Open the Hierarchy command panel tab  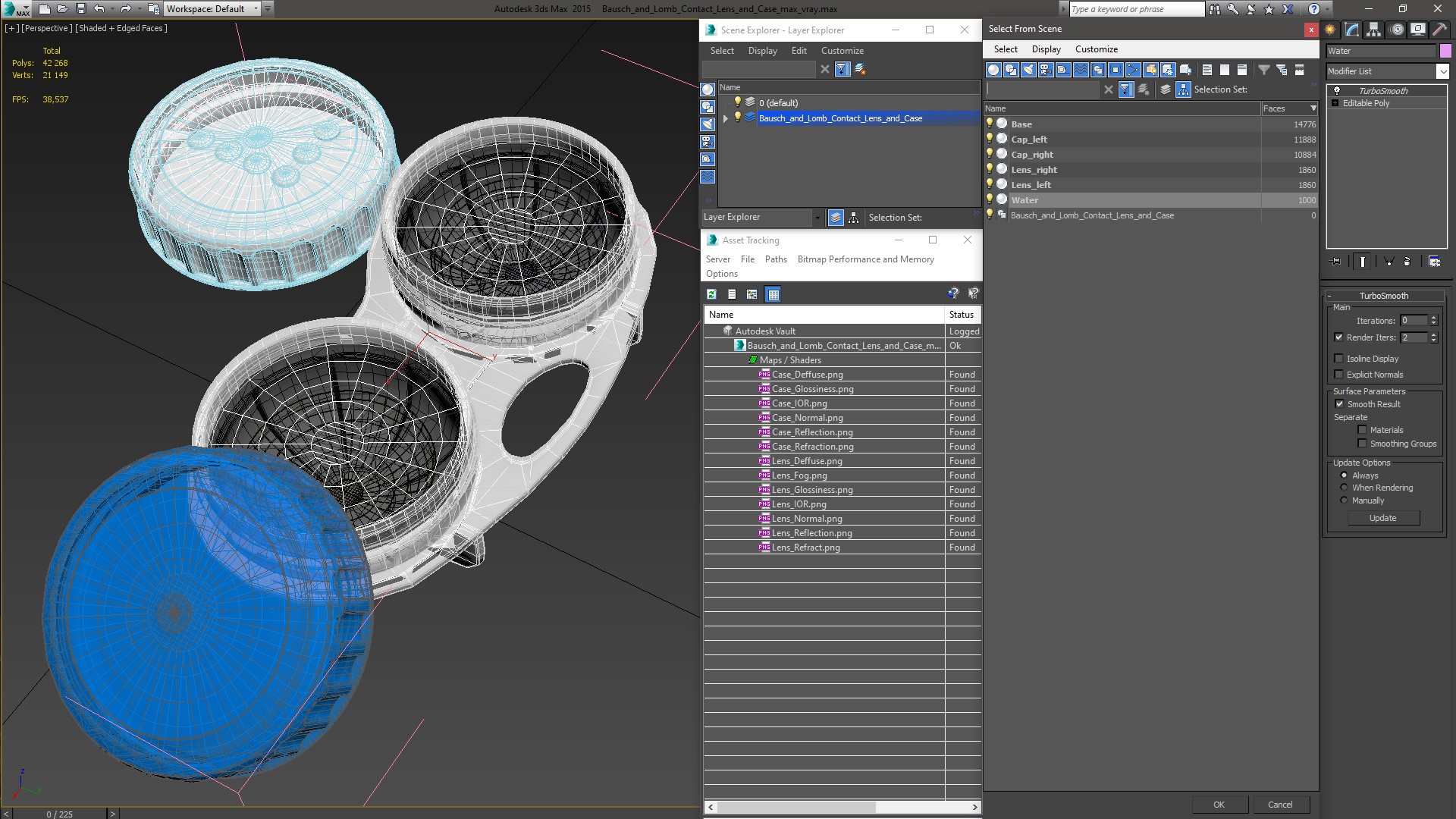click(1374, 30)
